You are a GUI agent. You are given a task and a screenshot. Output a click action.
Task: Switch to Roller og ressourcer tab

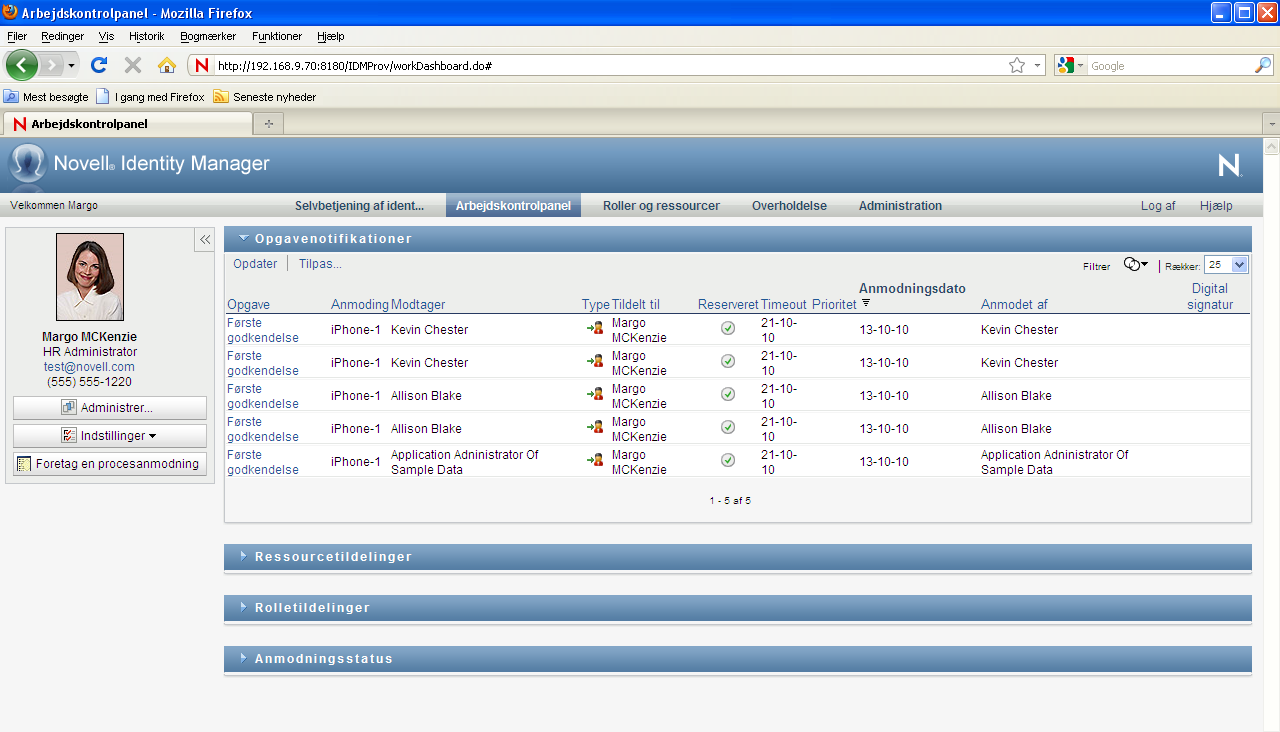pos(661,206)
